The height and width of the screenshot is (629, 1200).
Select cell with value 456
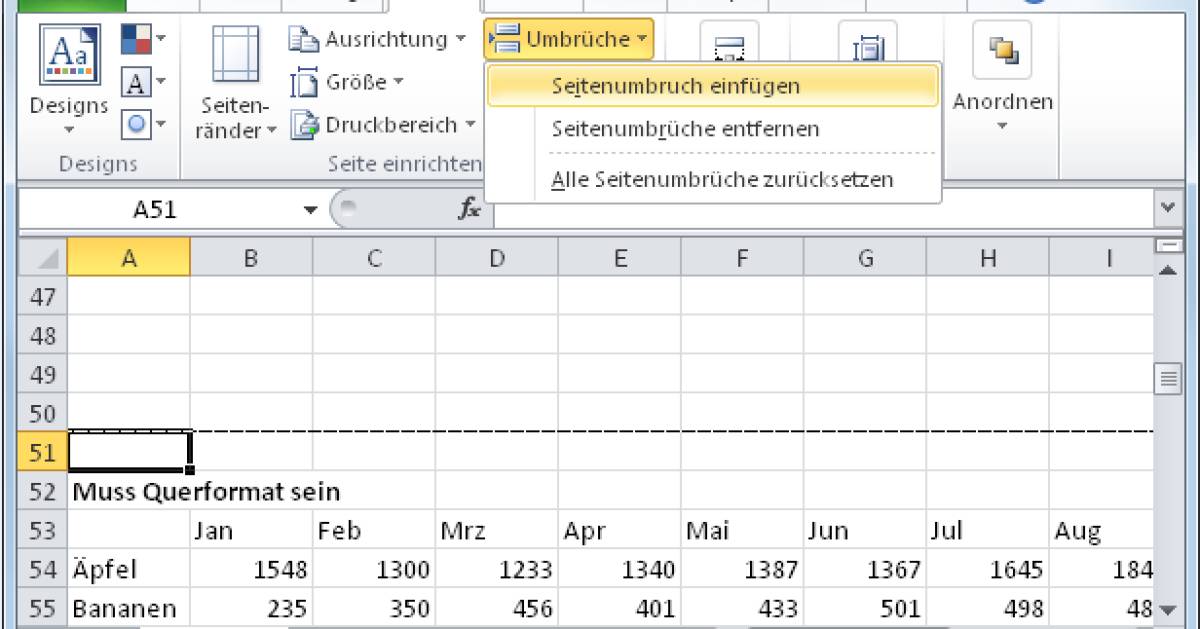coord(496,609)
